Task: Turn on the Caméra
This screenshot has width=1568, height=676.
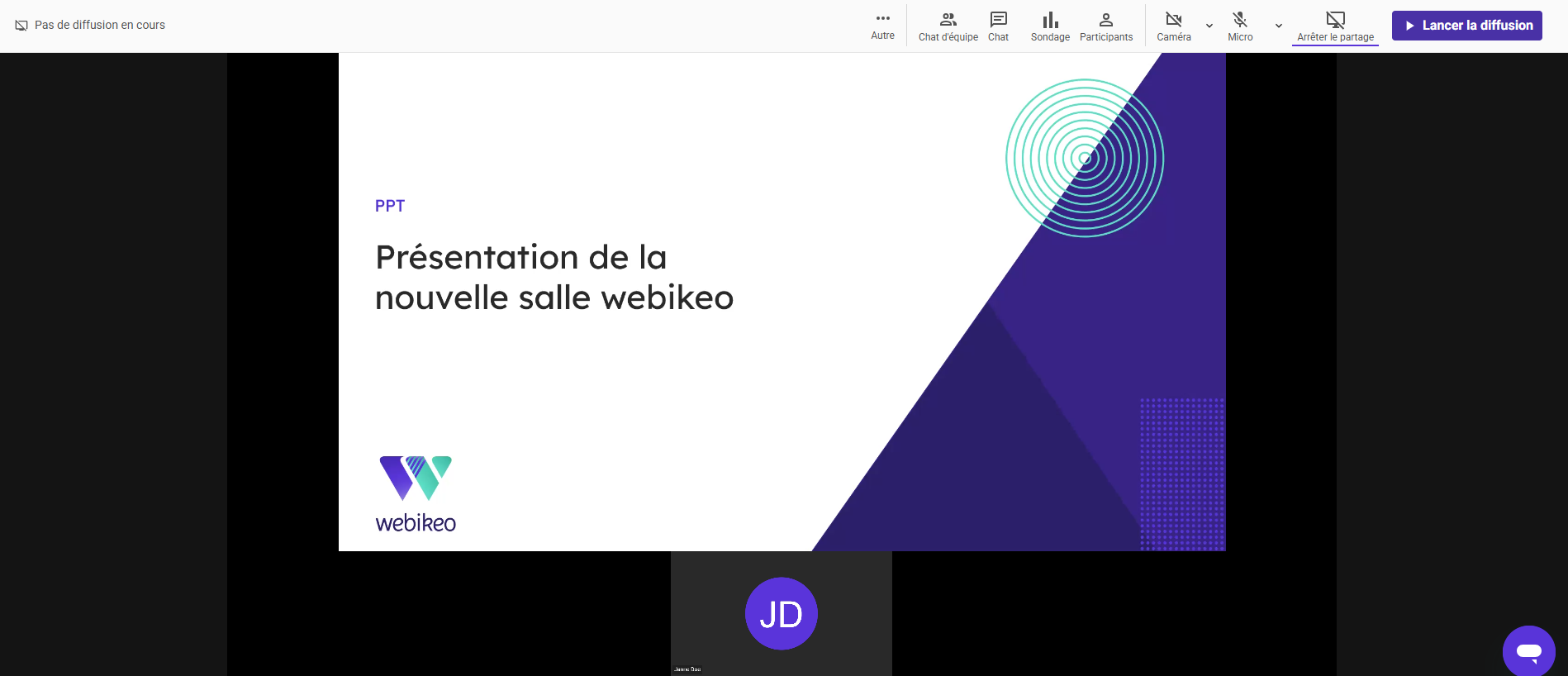Action: click(1173, 26)
